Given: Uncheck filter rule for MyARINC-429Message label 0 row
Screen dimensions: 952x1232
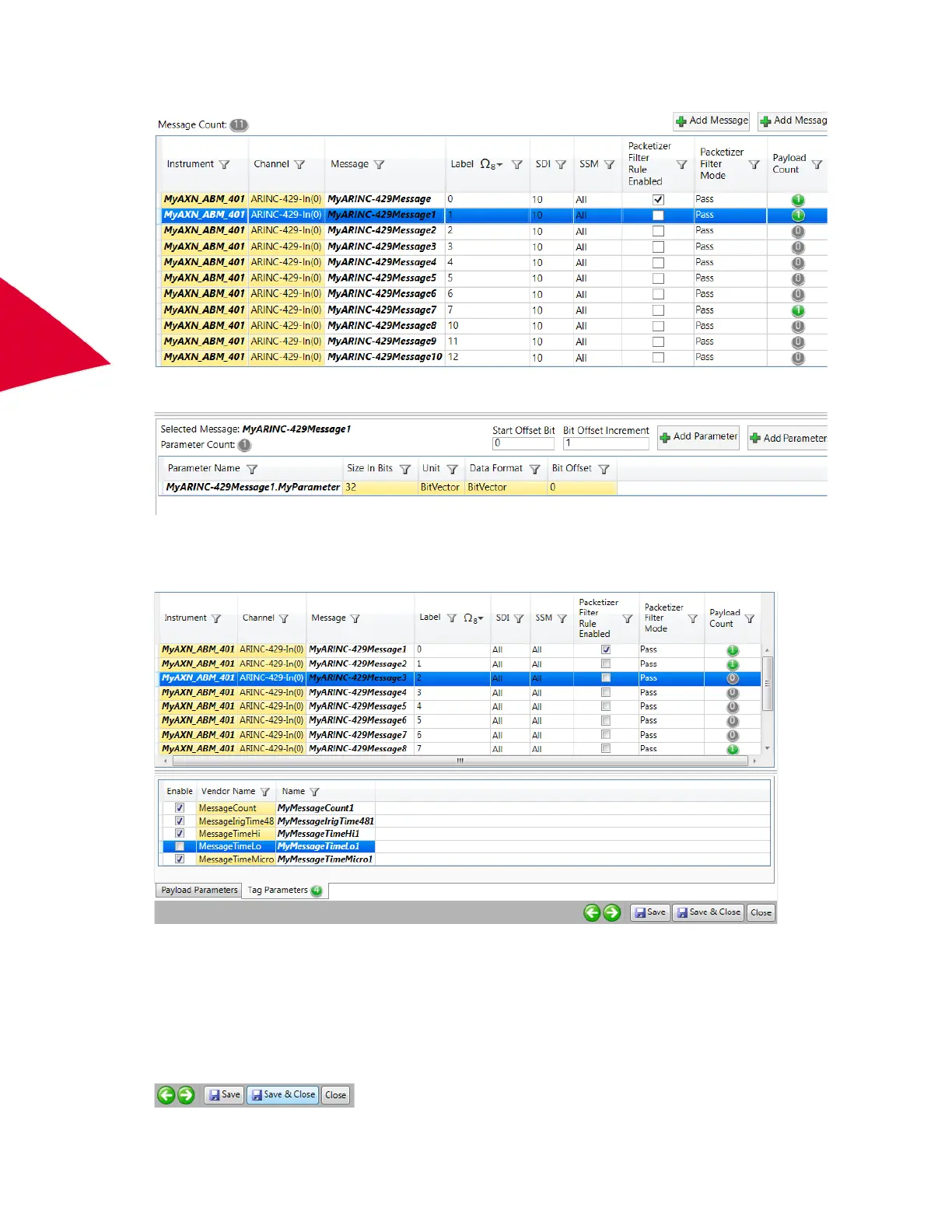Looking at the screenshot, I should [x=658, y=200].
